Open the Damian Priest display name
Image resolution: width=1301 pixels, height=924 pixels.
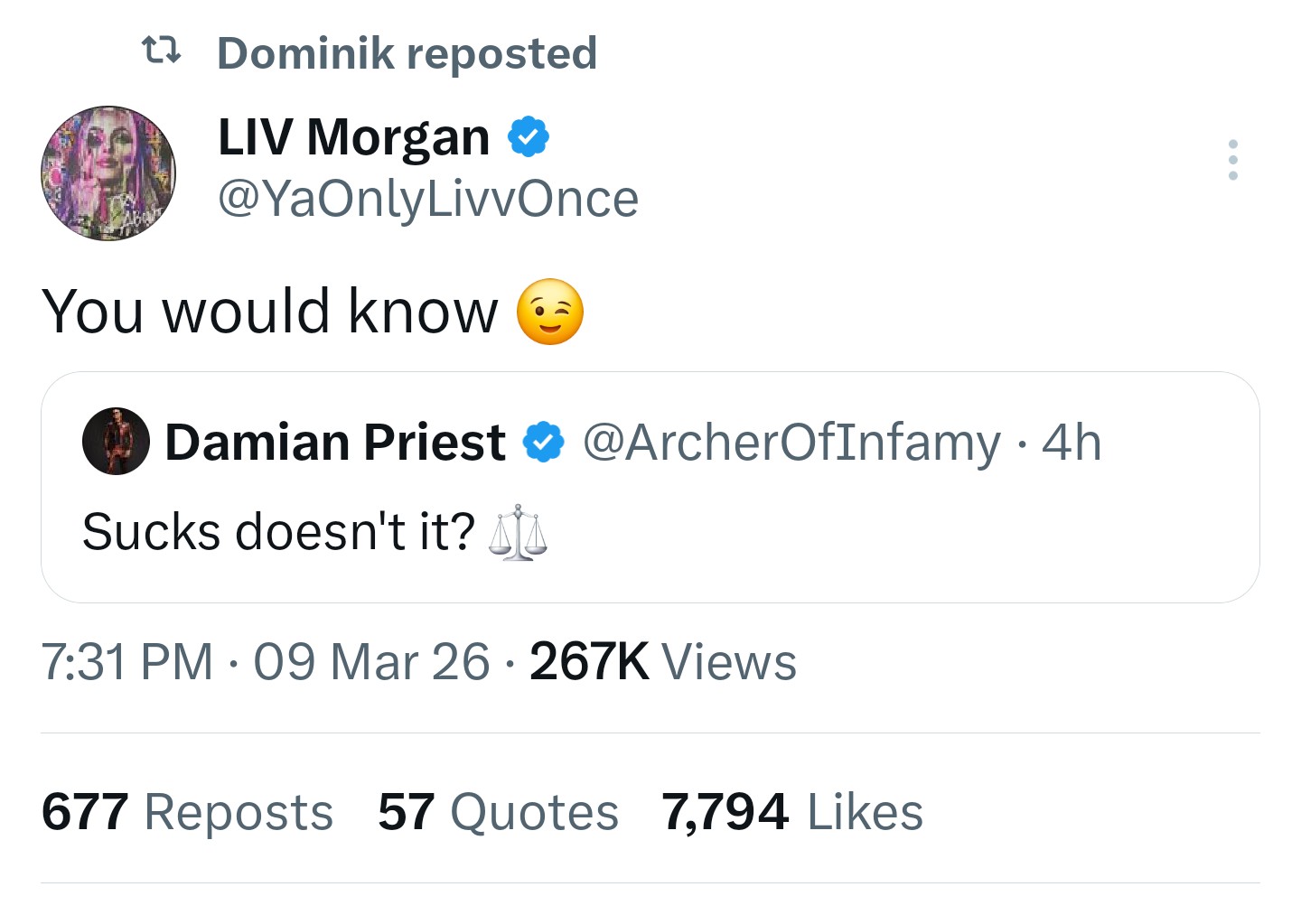click(x=335, y=443)
